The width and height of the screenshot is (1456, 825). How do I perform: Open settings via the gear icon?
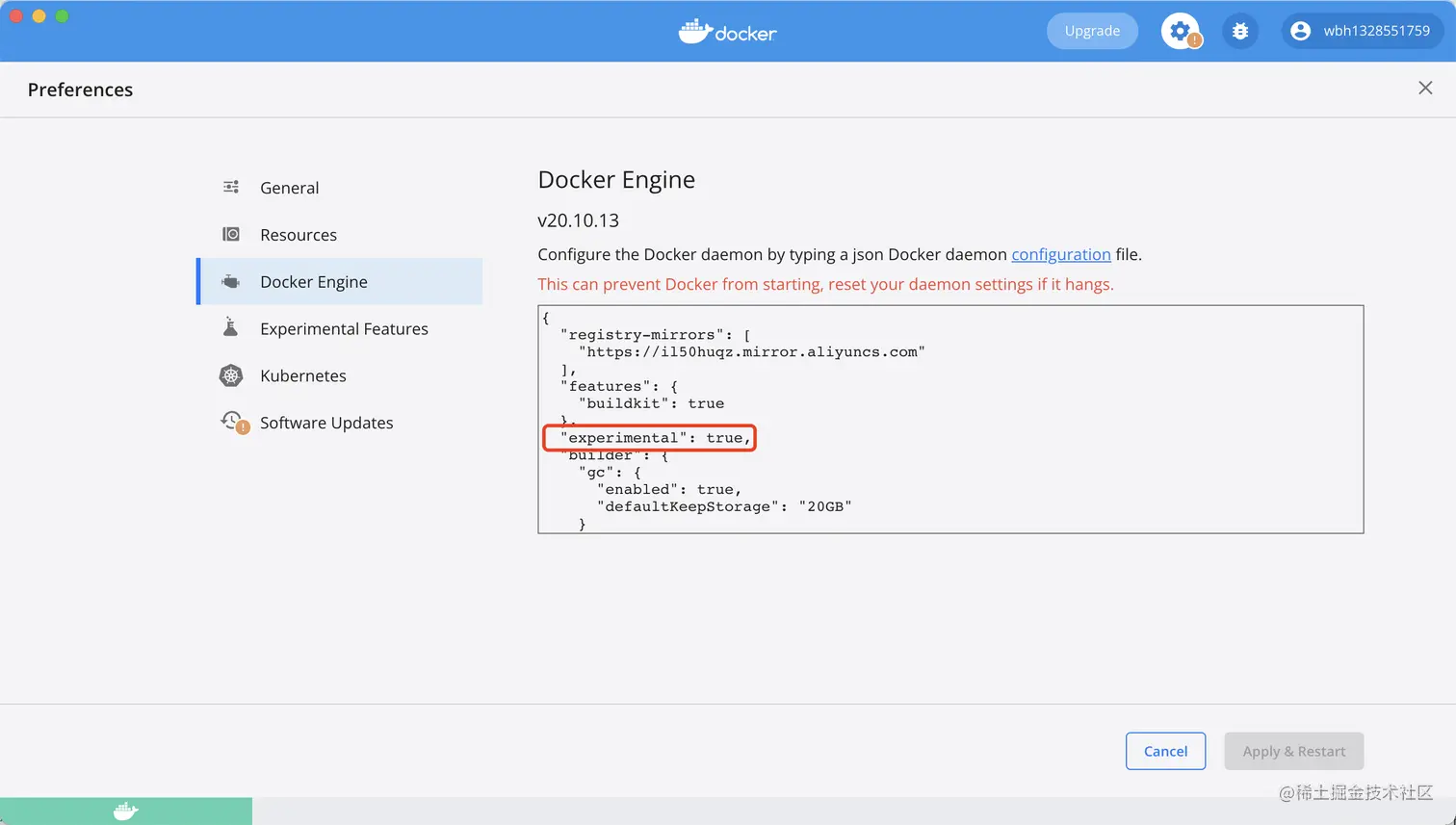1180,31
